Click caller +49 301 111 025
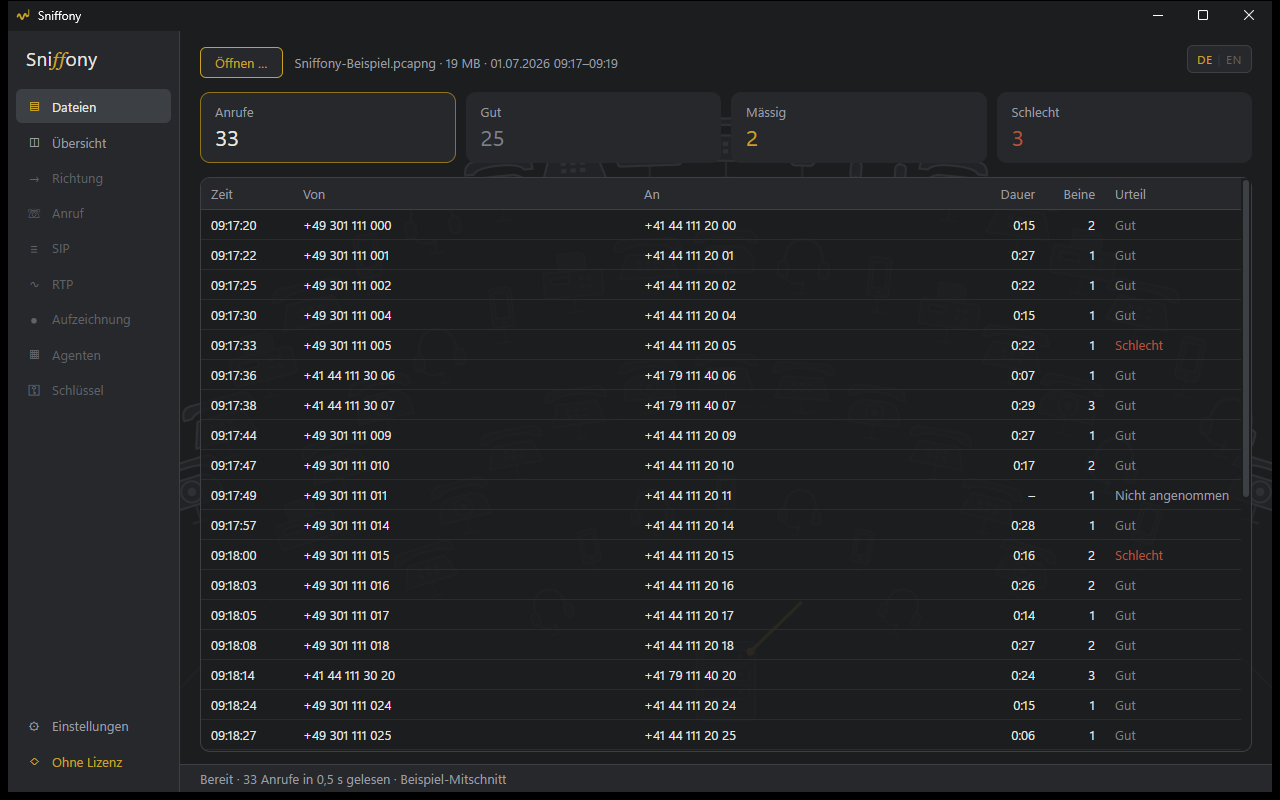This screenshot has width=1280, height=800. point(347,735)
